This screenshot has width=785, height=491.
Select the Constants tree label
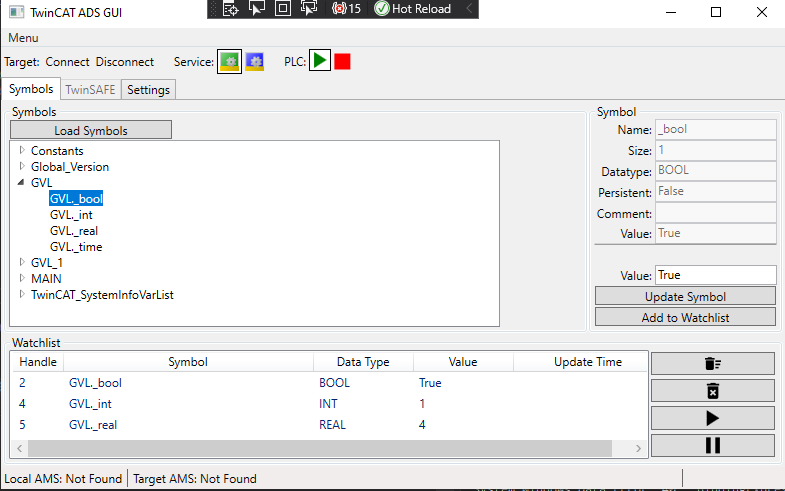57,151
